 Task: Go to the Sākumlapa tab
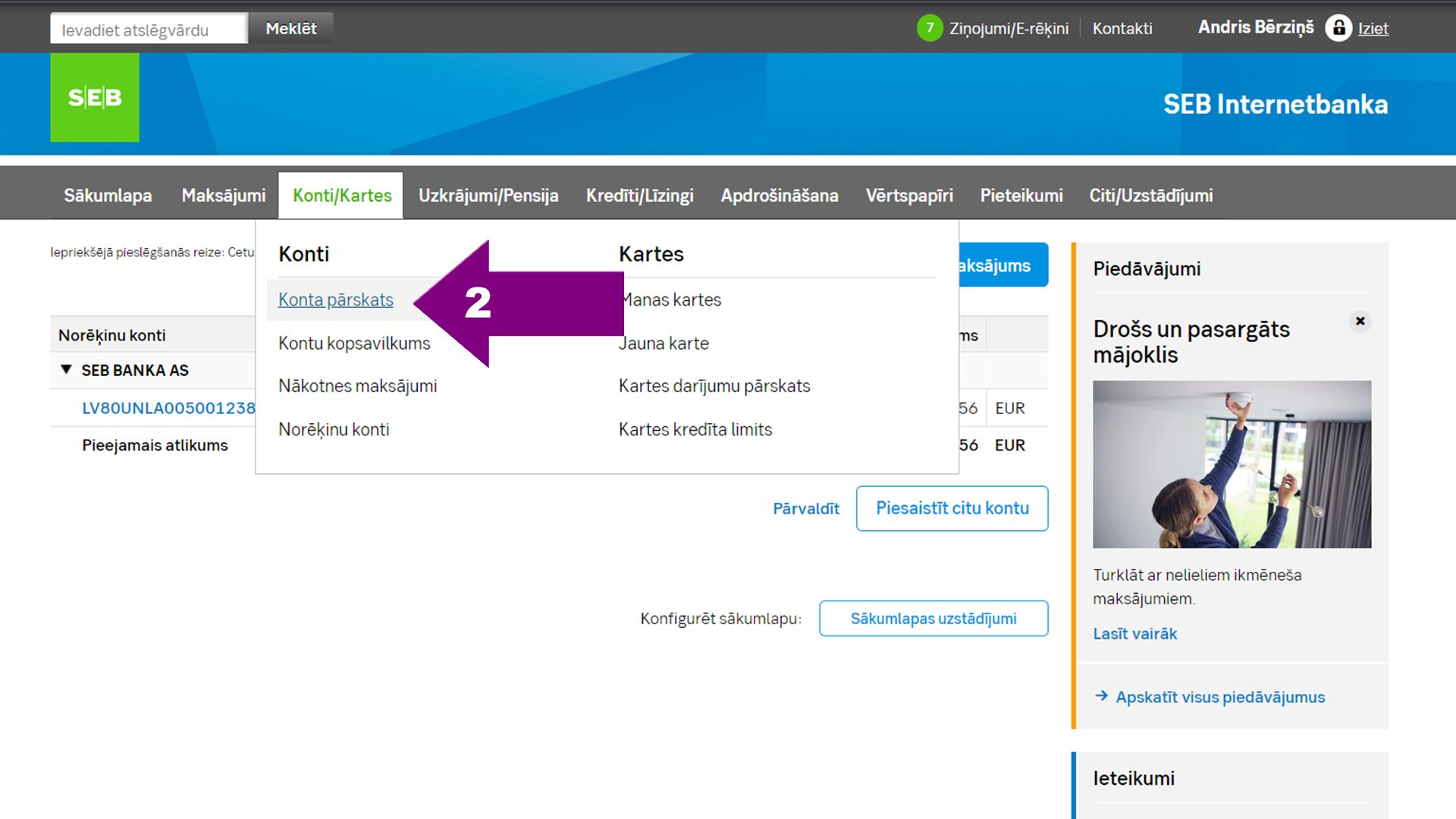[108, 196]
